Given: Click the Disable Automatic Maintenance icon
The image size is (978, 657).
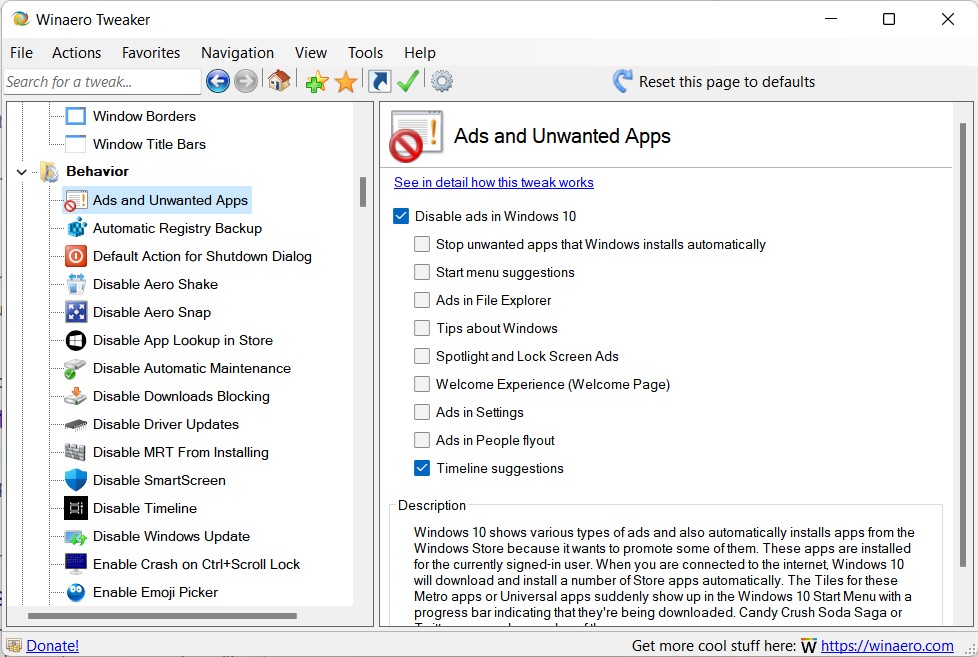Looking at the screenshot, I should click(75, 368).
